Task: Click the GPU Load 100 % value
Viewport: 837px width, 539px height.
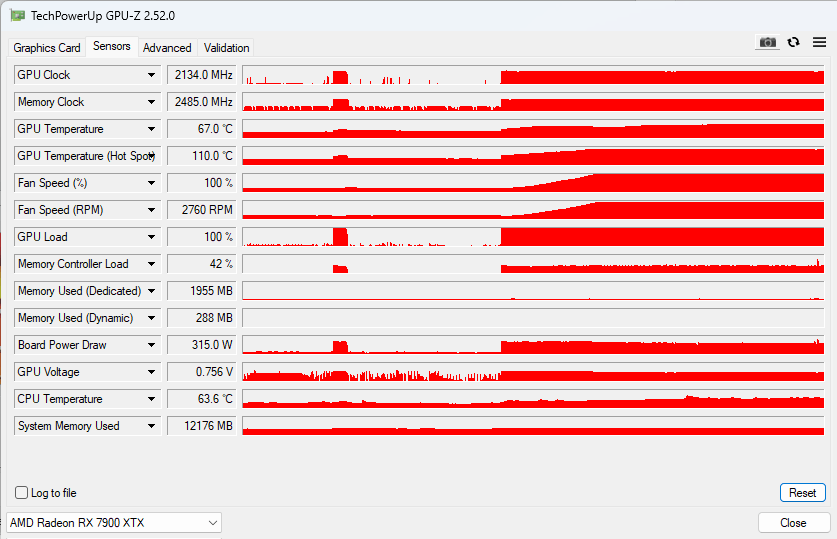Action: pos(202,237)
